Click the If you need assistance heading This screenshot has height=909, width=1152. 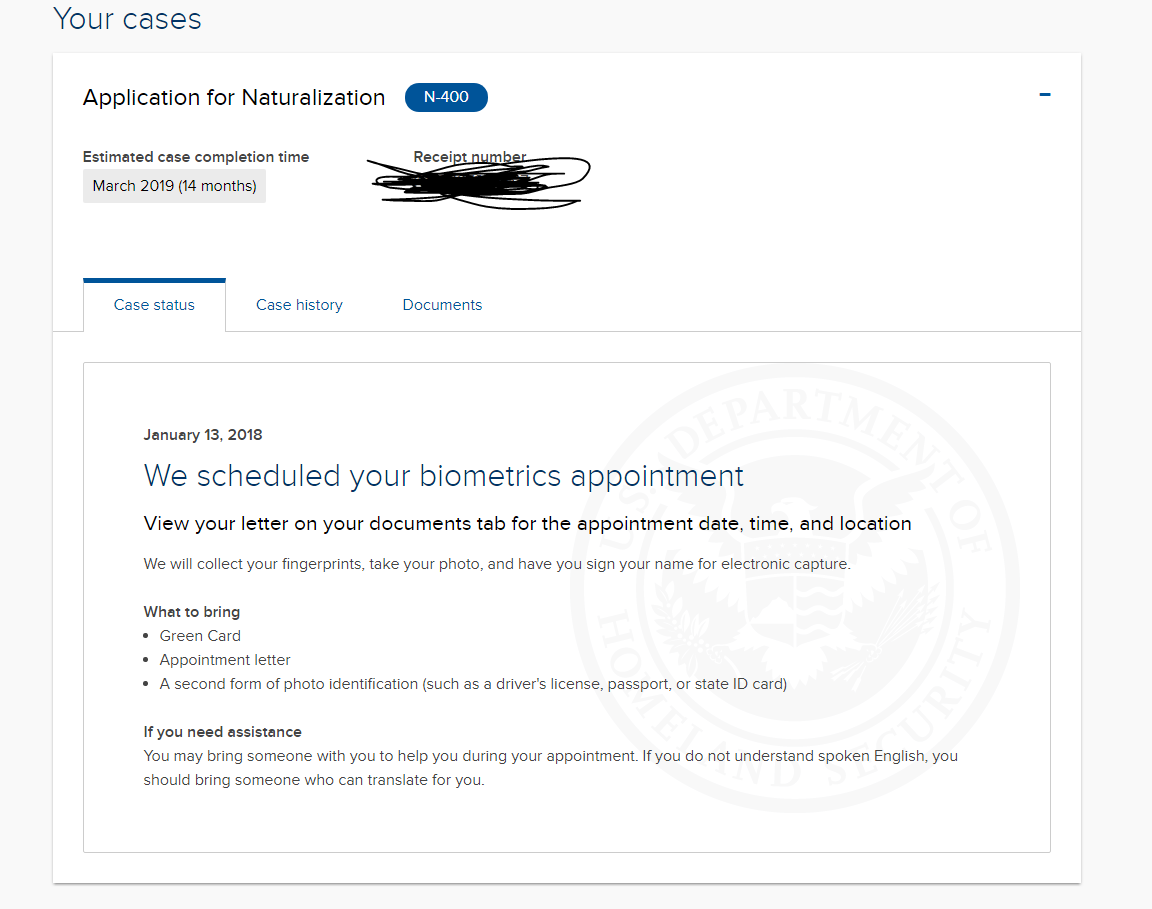tap(223, 732)
